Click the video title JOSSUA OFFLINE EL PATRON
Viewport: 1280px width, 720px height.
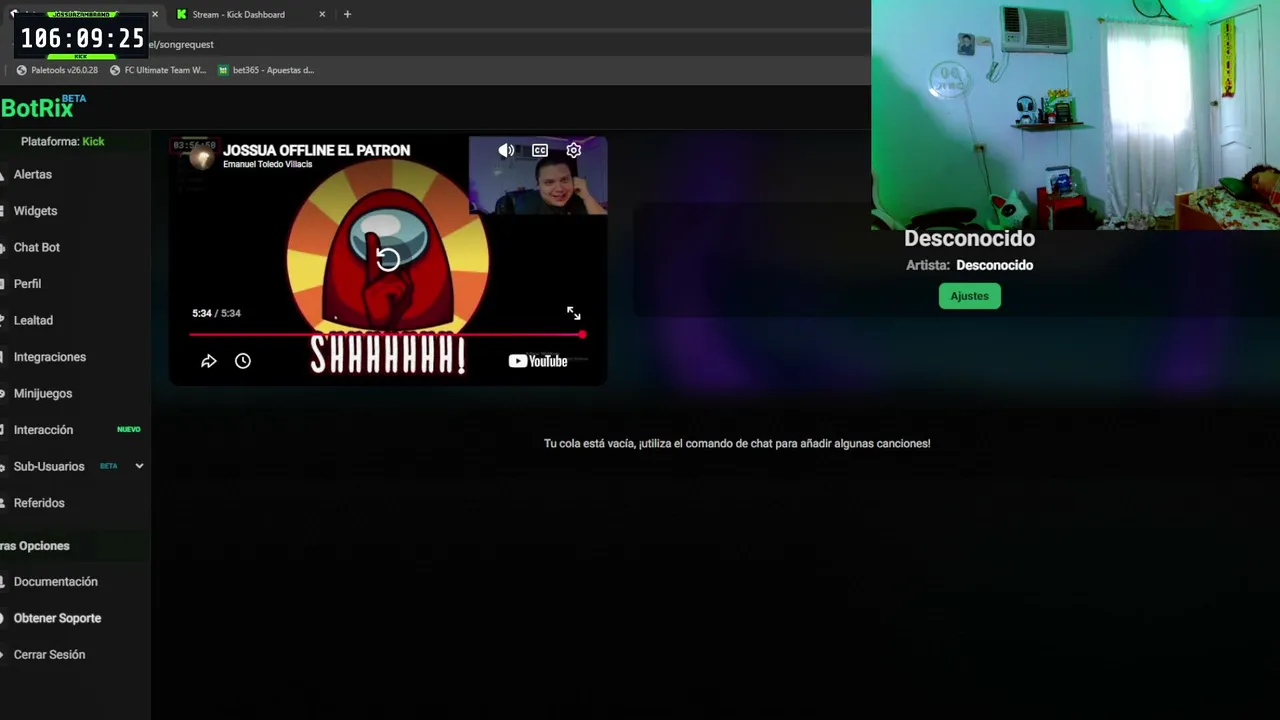316,150
